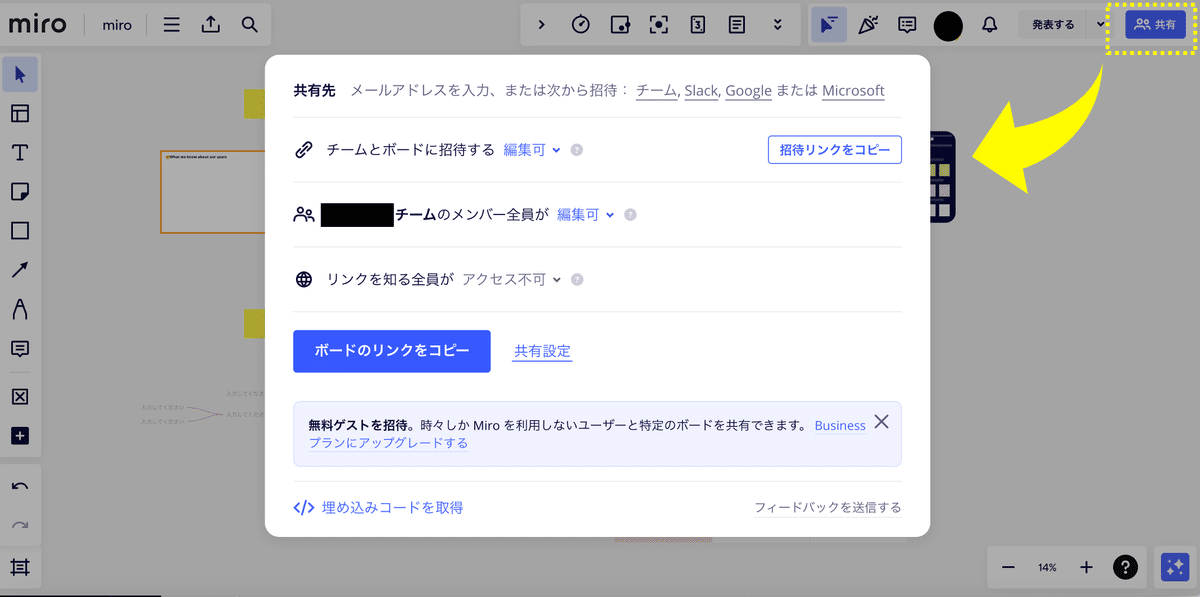Click the globe icon in link access row
This screenshot has height=597, width=1200.
pyautogui.click(x=304, y=280)
